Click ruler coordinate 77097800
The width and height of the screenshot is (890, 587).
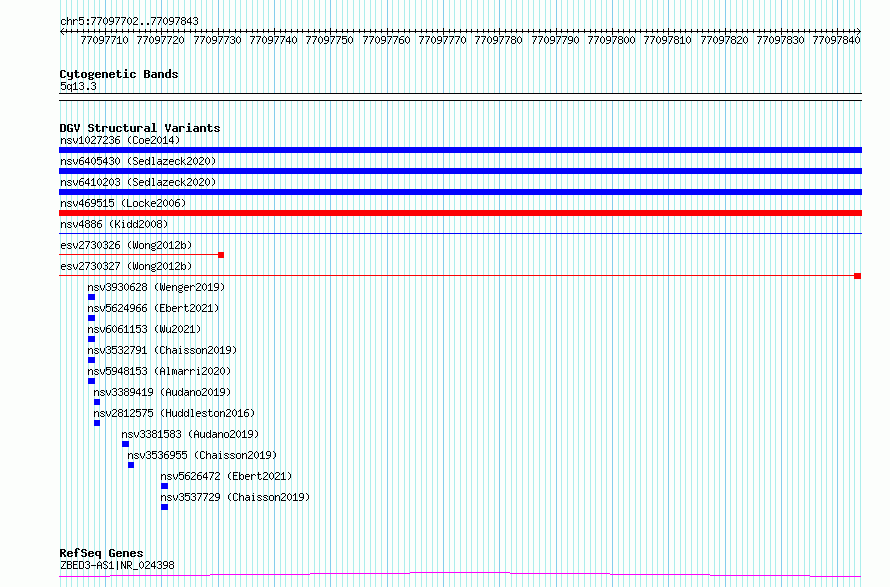[612, 40]
